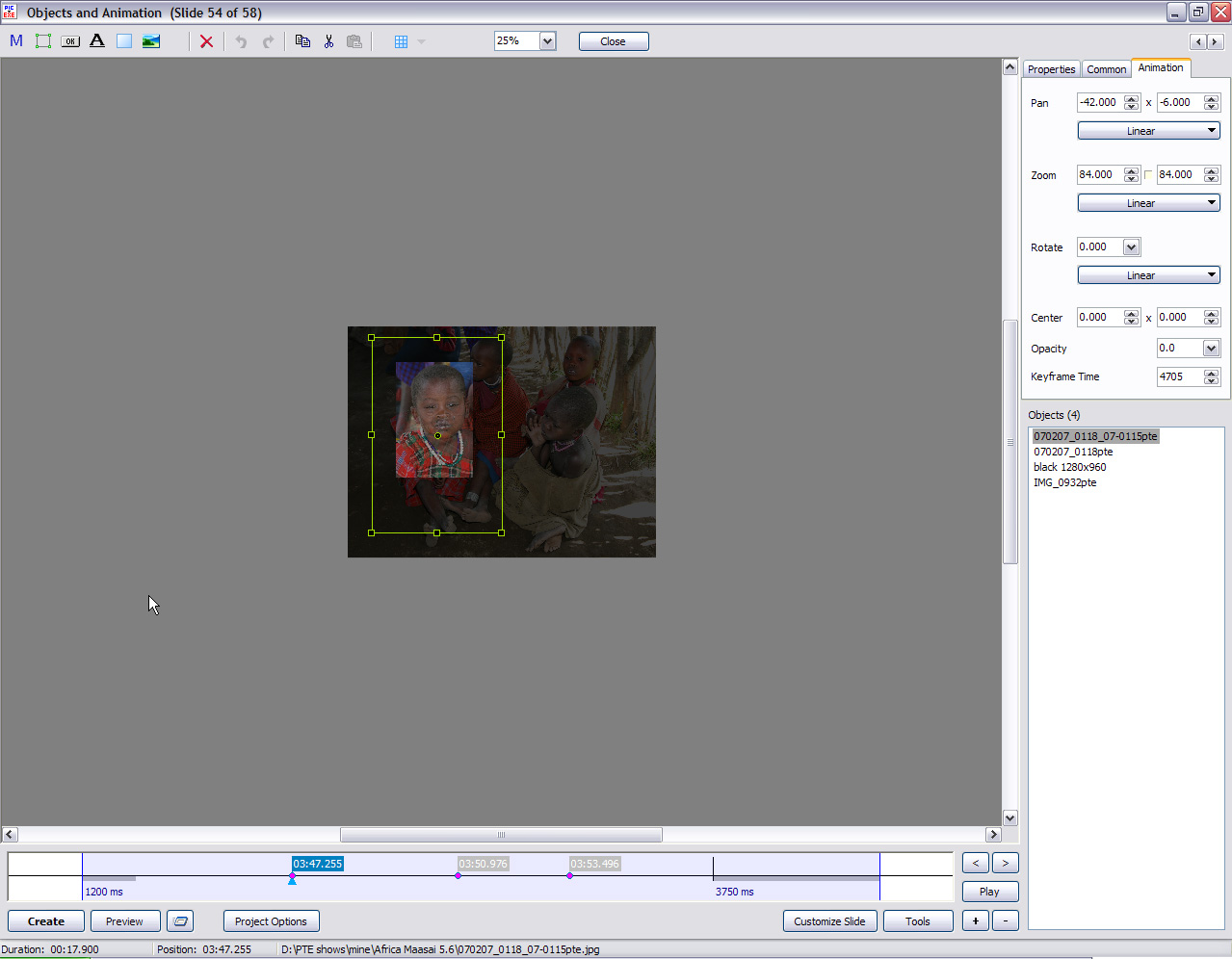Image resolution: width=1232 pixels, height=959 pixels.
Task: Toggle the grid display icon
Action: click(401, 41)
